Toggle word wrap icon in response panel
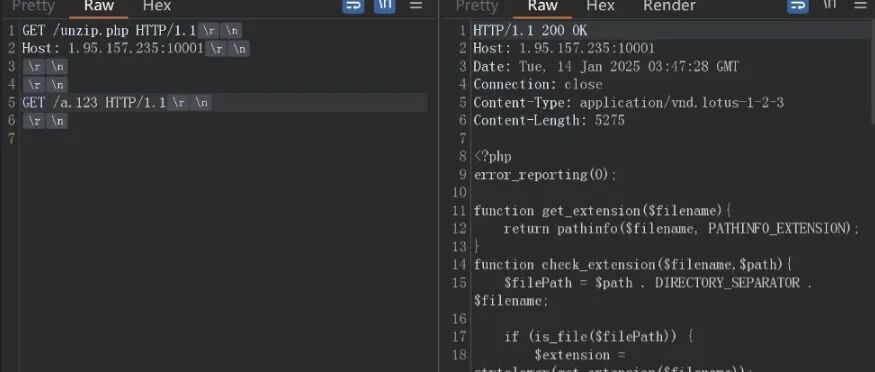Image resolution: width=875 pixels, height=372 pixels. [x=797, y=6]
